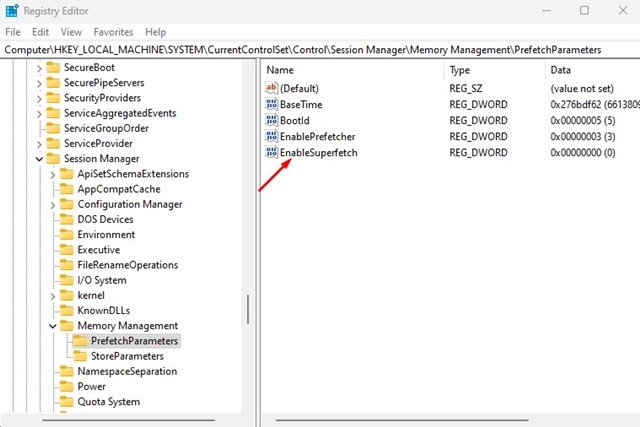Click the Registry Editor app icon in title bar
The width and height of the screenshot is (640, 427).
[x=12, y=11]
